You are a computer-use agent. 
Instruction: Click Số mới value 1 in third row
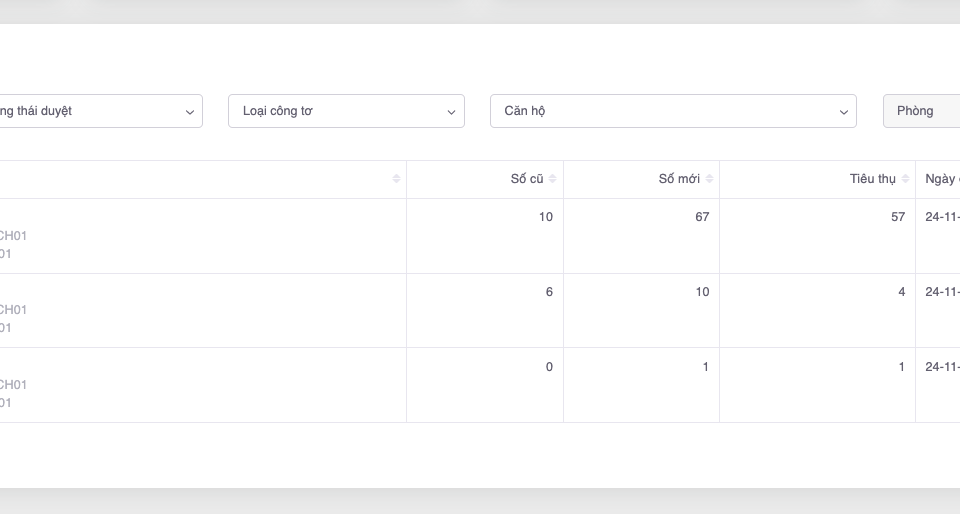pos(705,367)
